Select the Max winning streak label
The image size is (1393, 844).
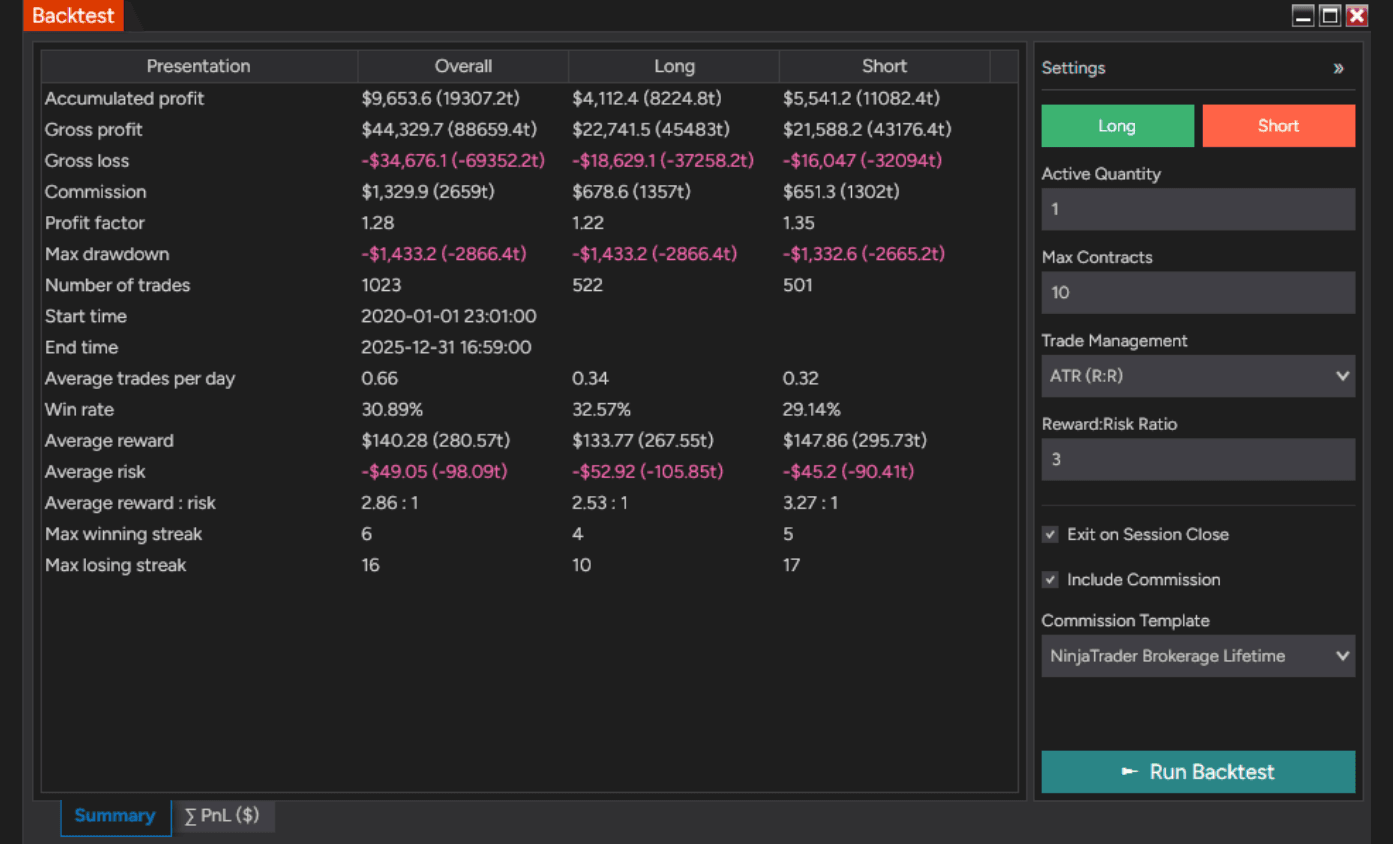click(x=124, y=534)
